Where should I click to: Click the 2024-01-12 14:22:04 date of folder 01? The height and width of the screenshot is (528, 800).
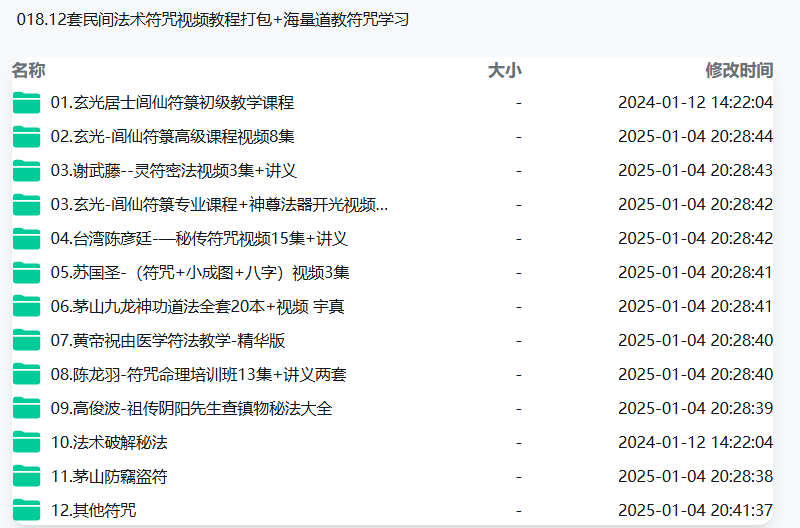(695, 103)
